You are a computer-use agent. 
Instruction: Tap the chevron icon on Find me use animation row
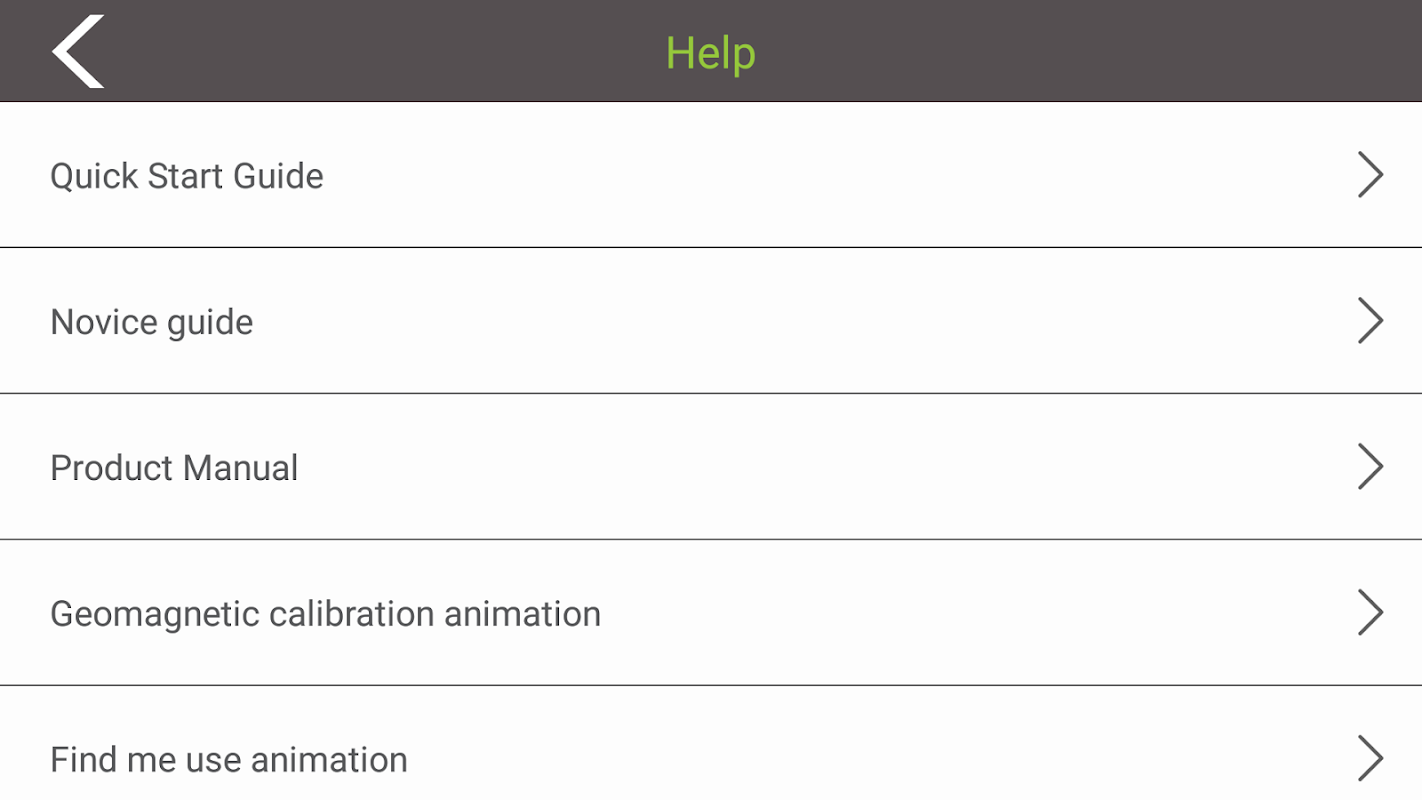pyautogui.click(x=1370, y=759)
